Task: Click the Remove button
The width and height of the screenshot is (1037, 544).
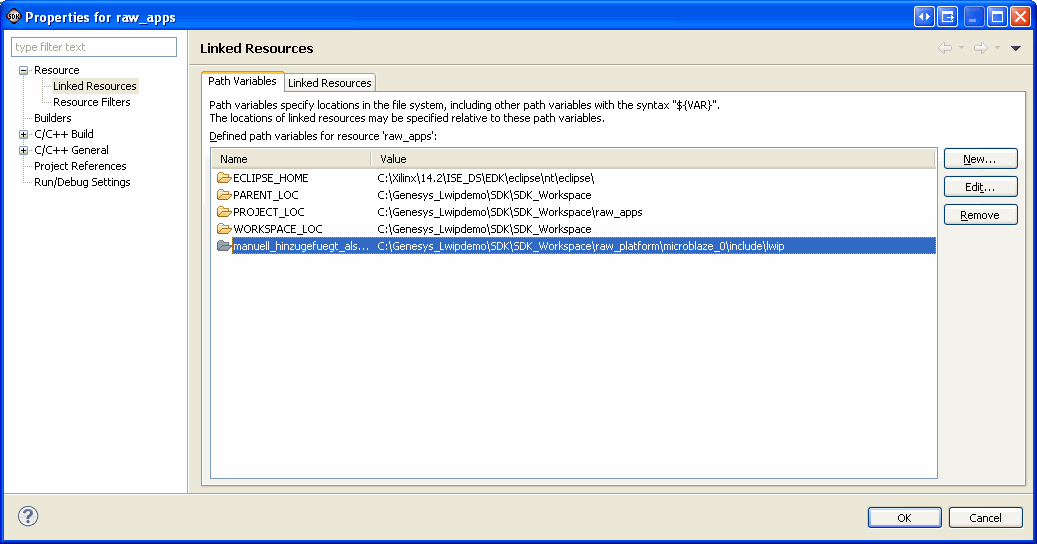Action: click(x=980, y=215)
